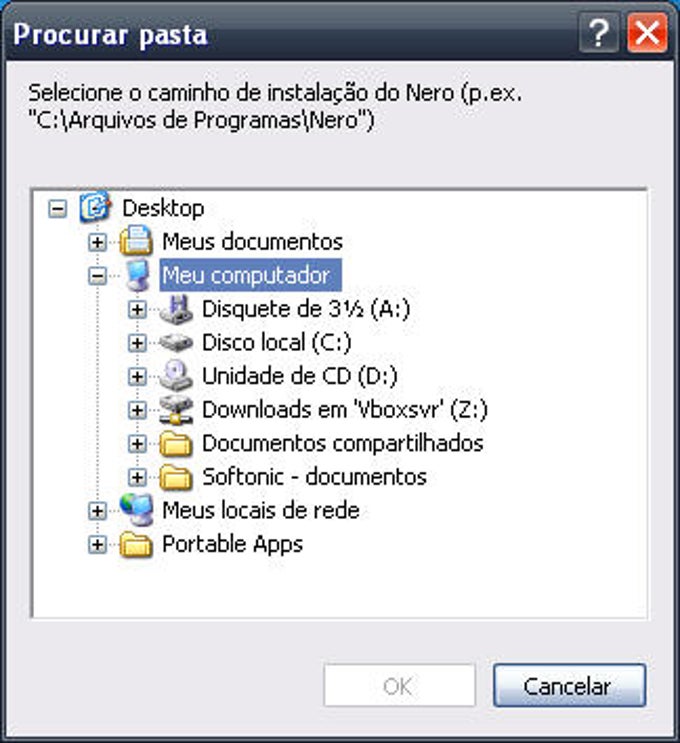Expand Downloads em 'Vboxsvr' (Z:) node
This screenshot has width=680, height=743.
point(137,410)
